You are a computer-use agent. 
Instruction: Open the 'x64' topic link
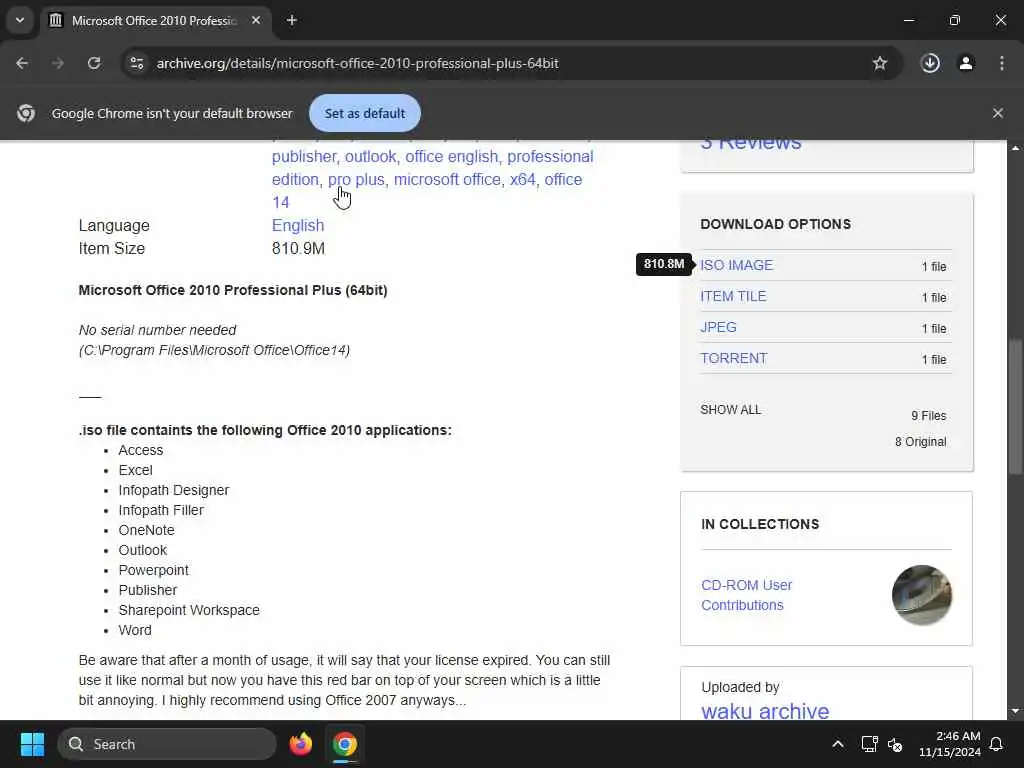click(x=524, y=180)
